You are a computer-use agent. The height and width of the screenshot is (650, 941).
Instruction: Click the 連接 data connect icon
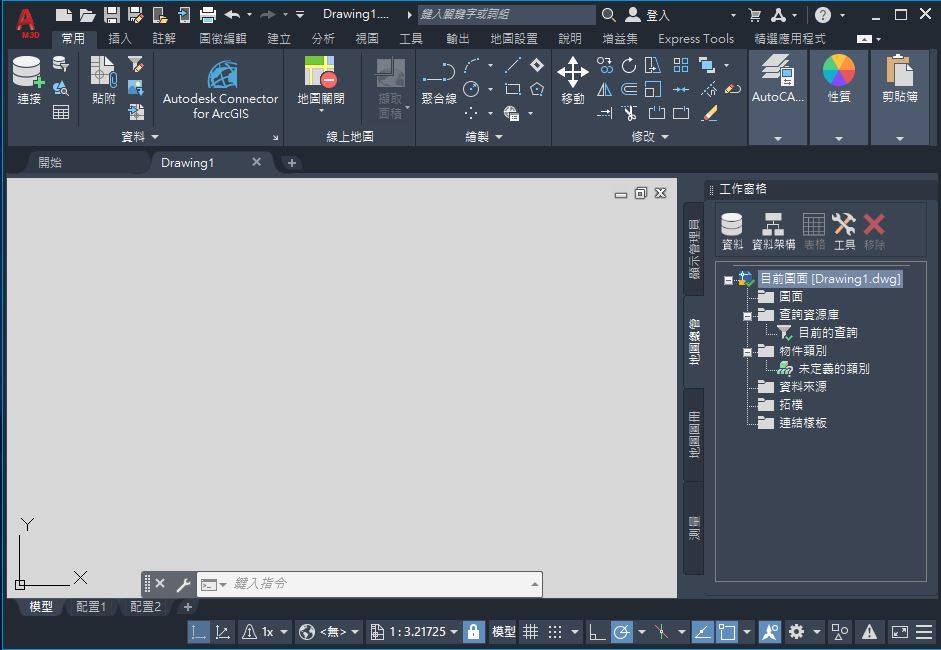(29, 80)
